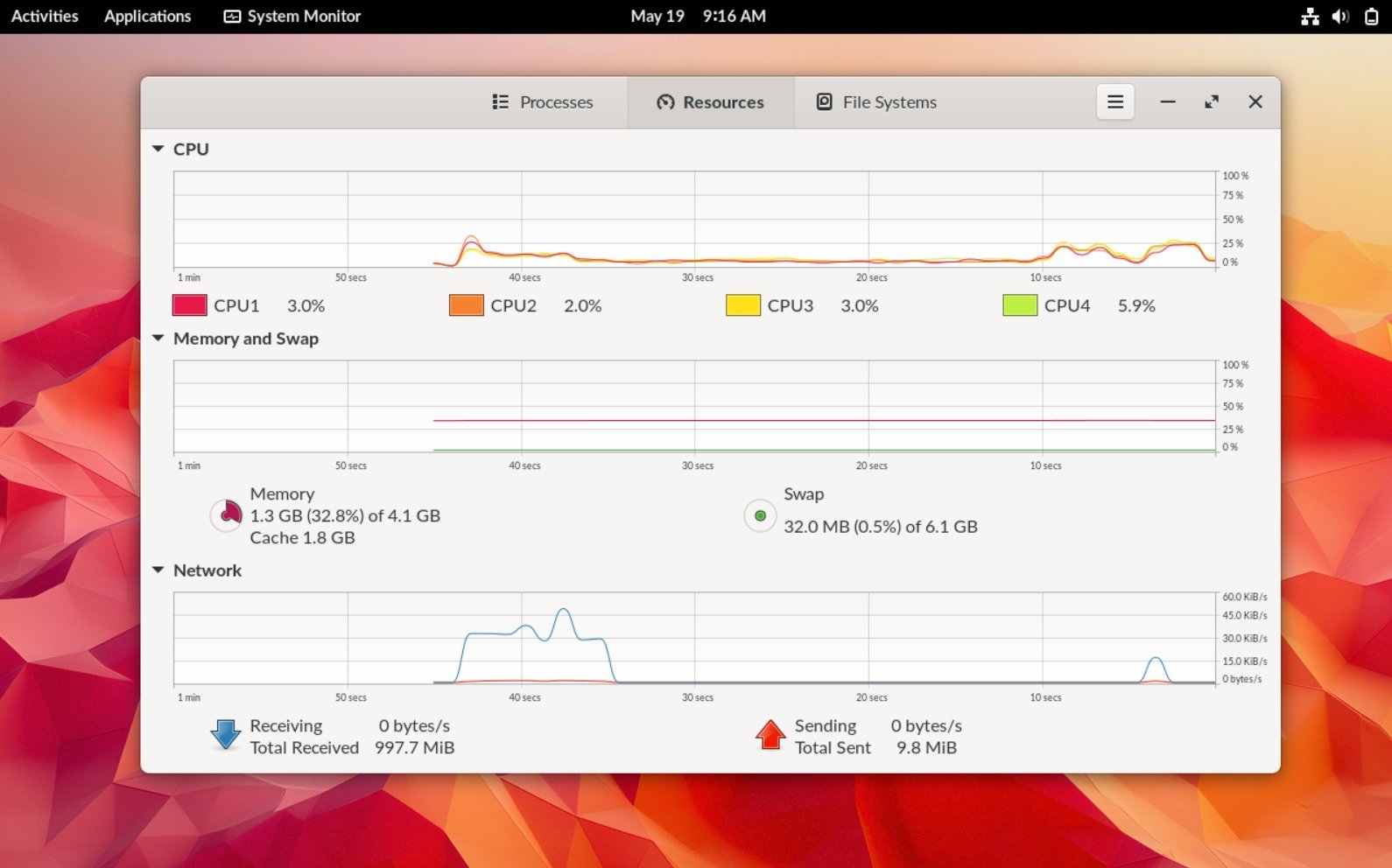
Task: Open the clock showing May 19 9:16 AM
Action: pyautogui.click(x=698, y=17)
